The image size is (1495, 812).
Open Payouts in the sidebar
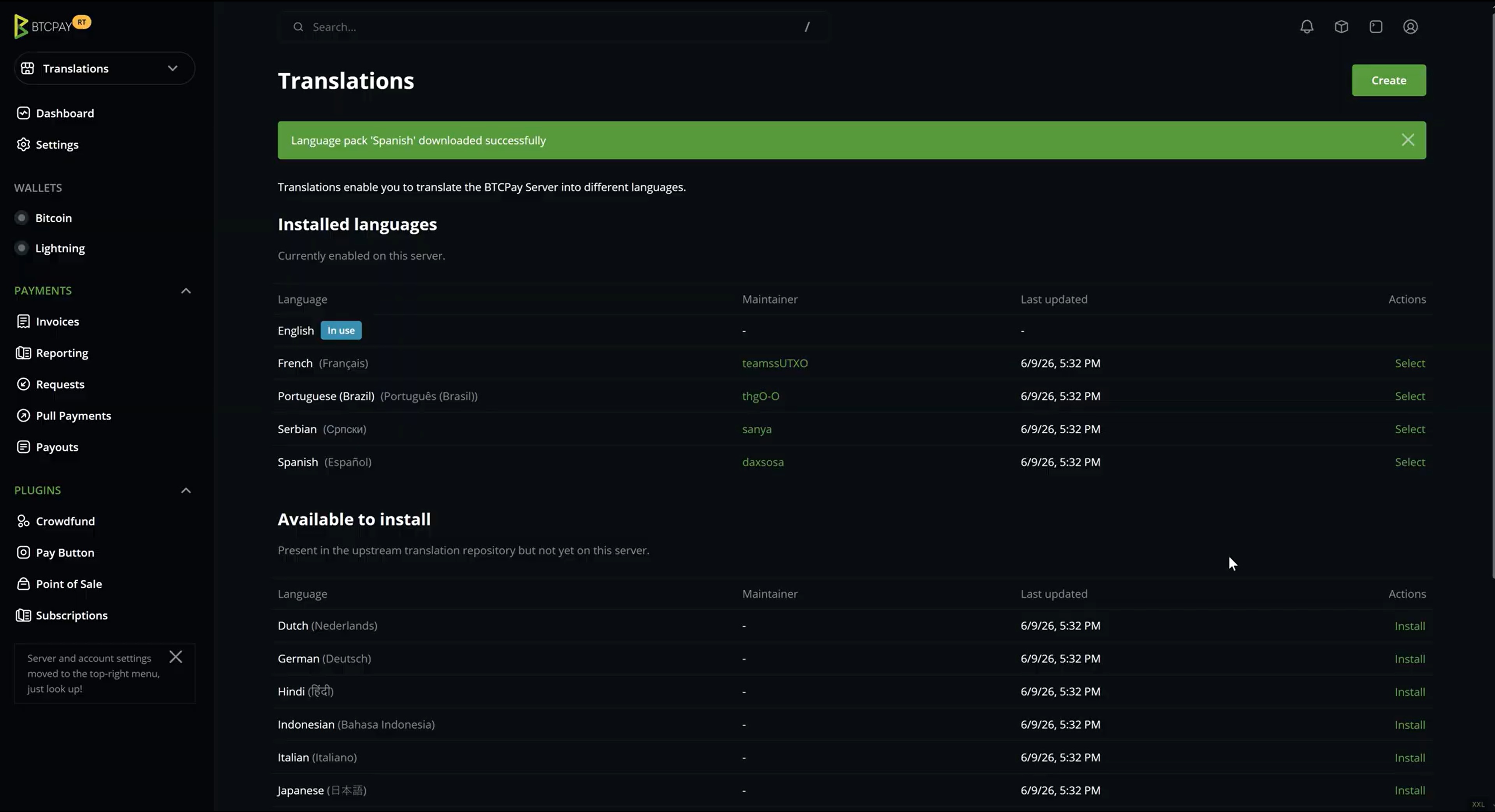coord(57,447)
